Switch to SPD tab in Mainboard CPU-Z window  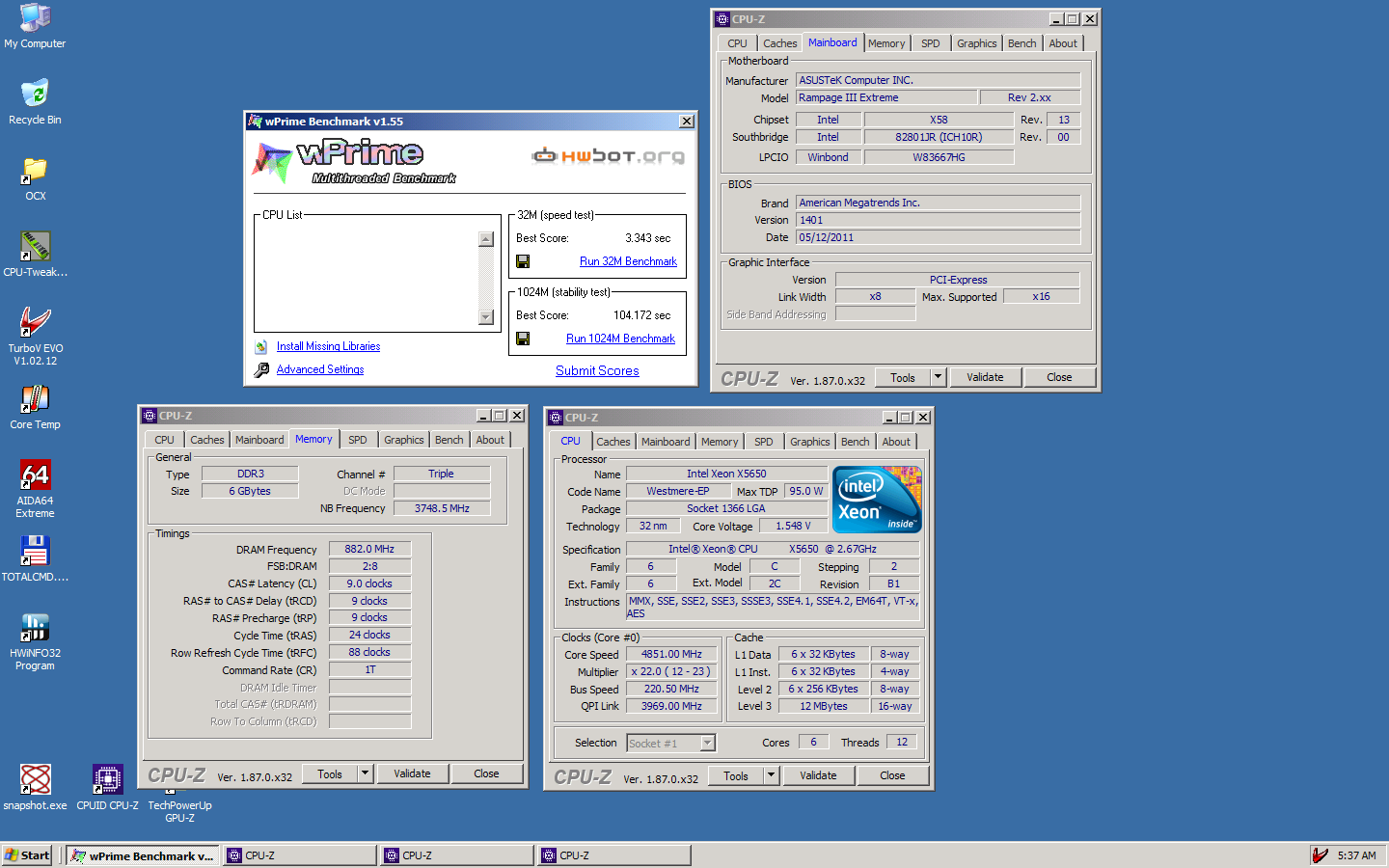click(930, 43)
